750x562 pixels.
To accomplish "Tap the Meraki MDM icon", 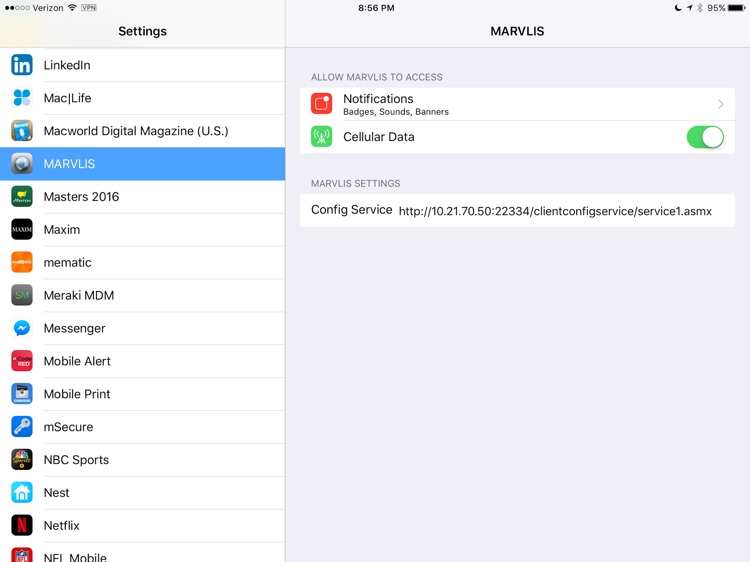I will point(22,295).
